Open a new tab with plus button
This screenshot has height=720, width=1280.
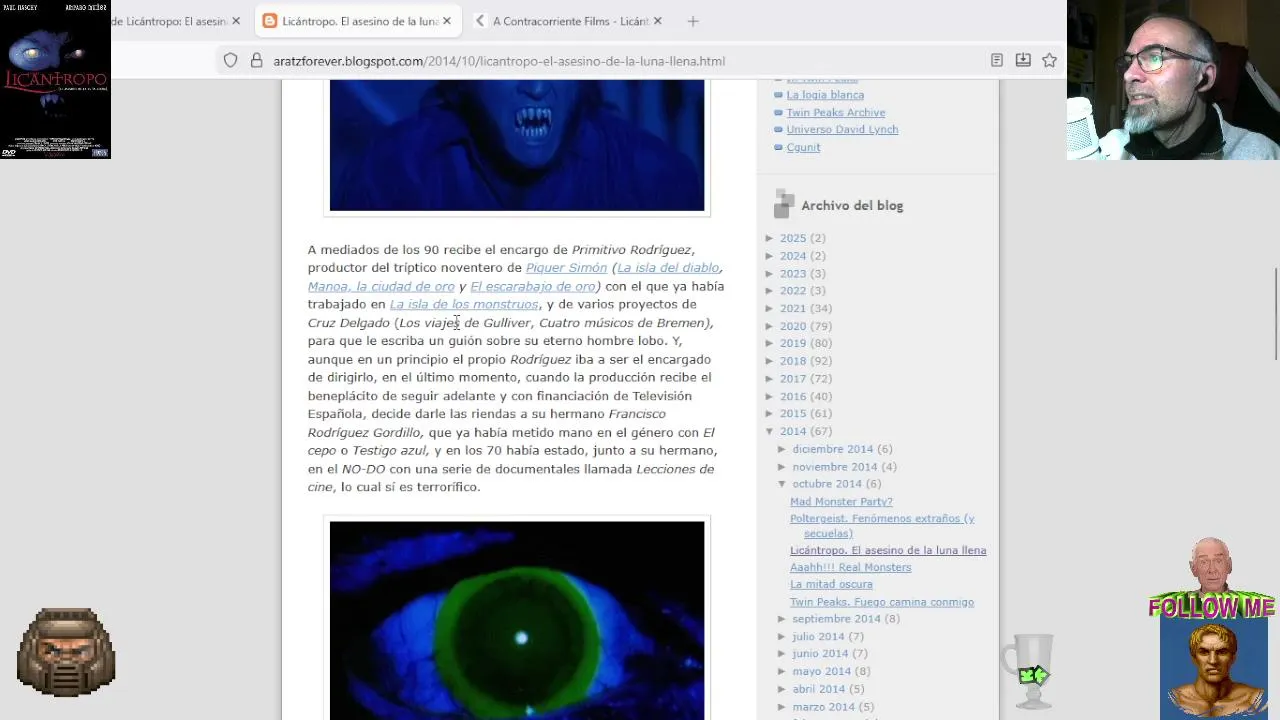point(693,21)
